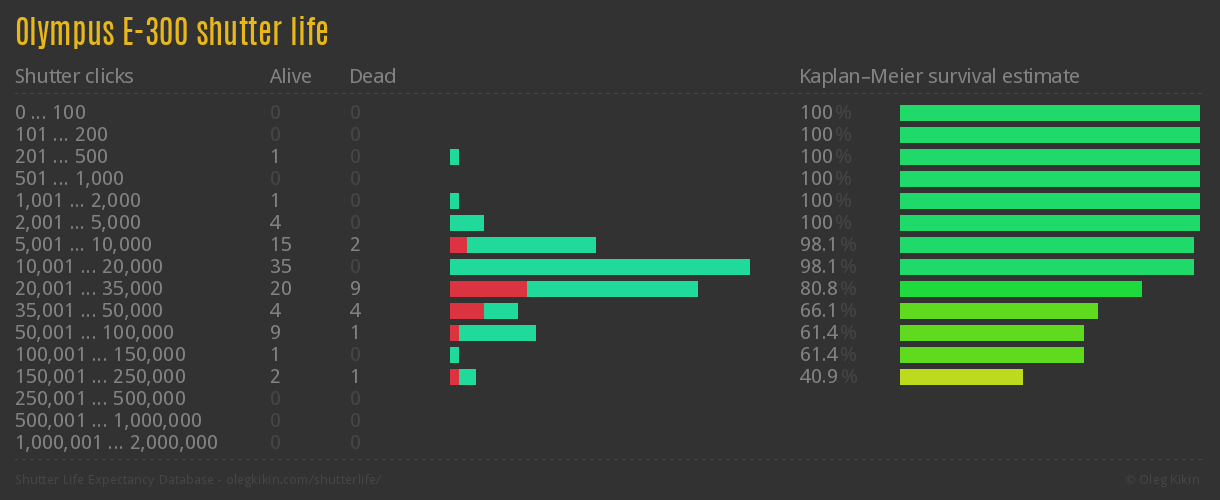
Task: Click the "Kaplan–Meier survival estimate" heading
Action: 939,76
